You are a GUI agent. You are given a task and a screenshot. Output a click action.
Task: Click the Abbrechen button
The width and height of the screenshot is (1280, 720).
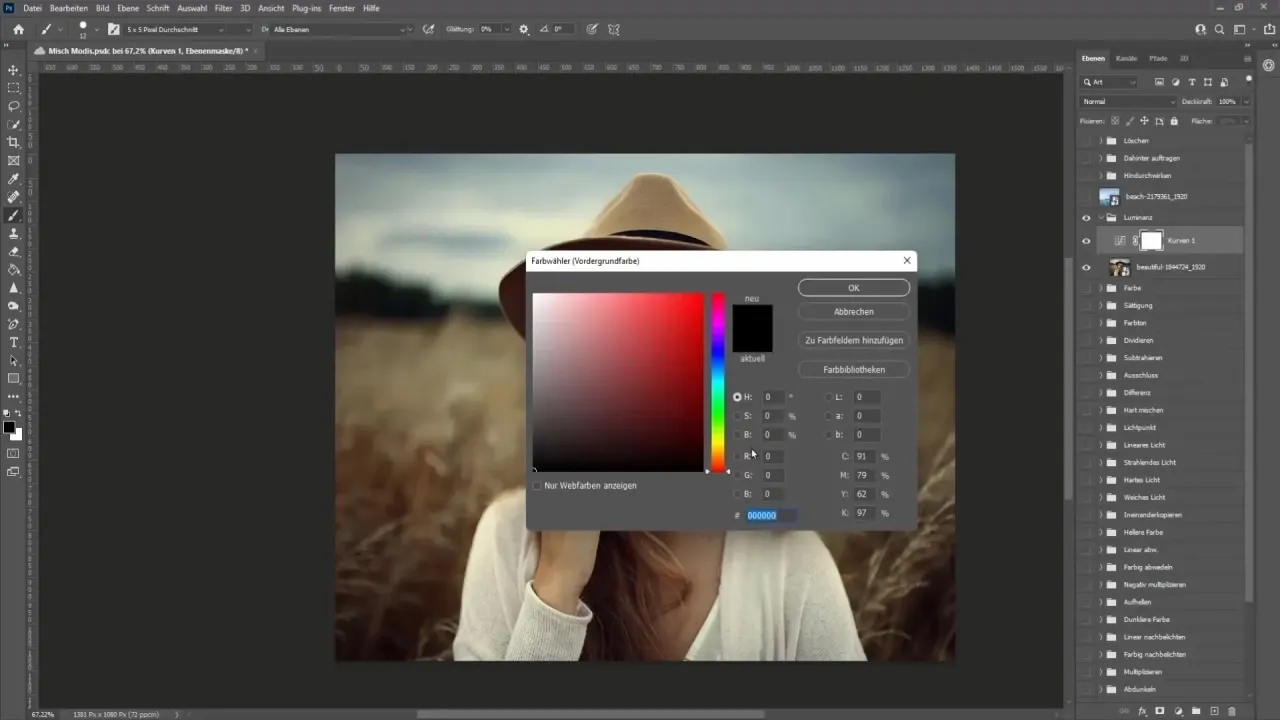point(853,311)
